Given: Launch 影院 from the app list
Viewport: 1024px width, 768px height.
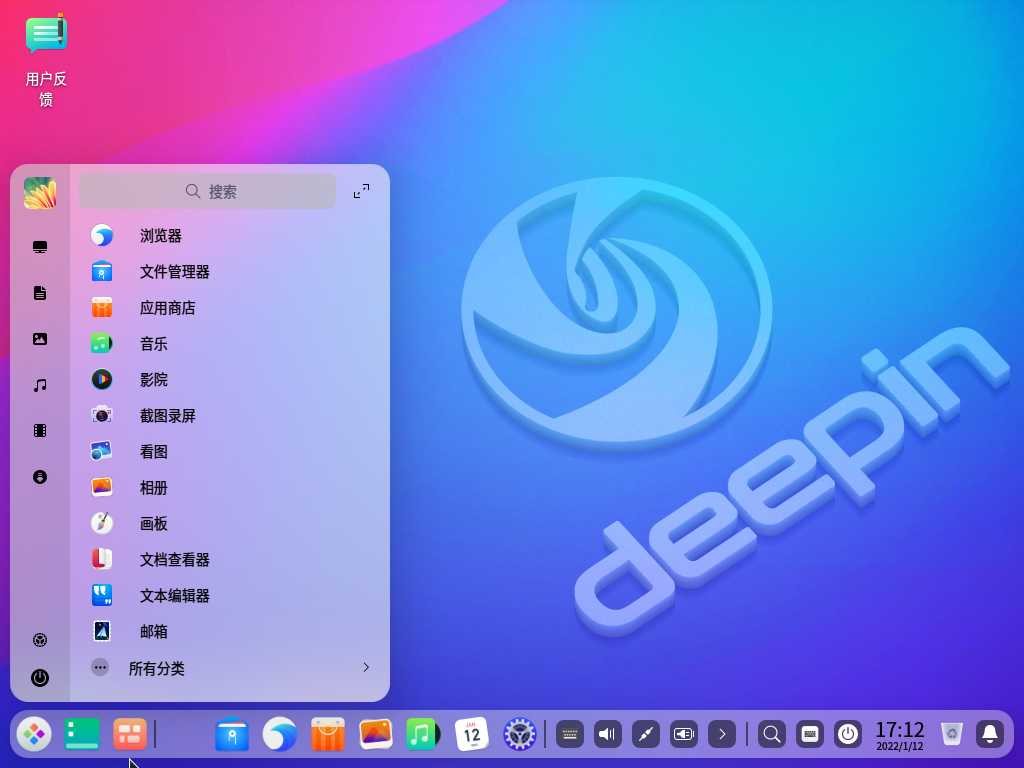Looking at the screenshot, I should [230, 379].
